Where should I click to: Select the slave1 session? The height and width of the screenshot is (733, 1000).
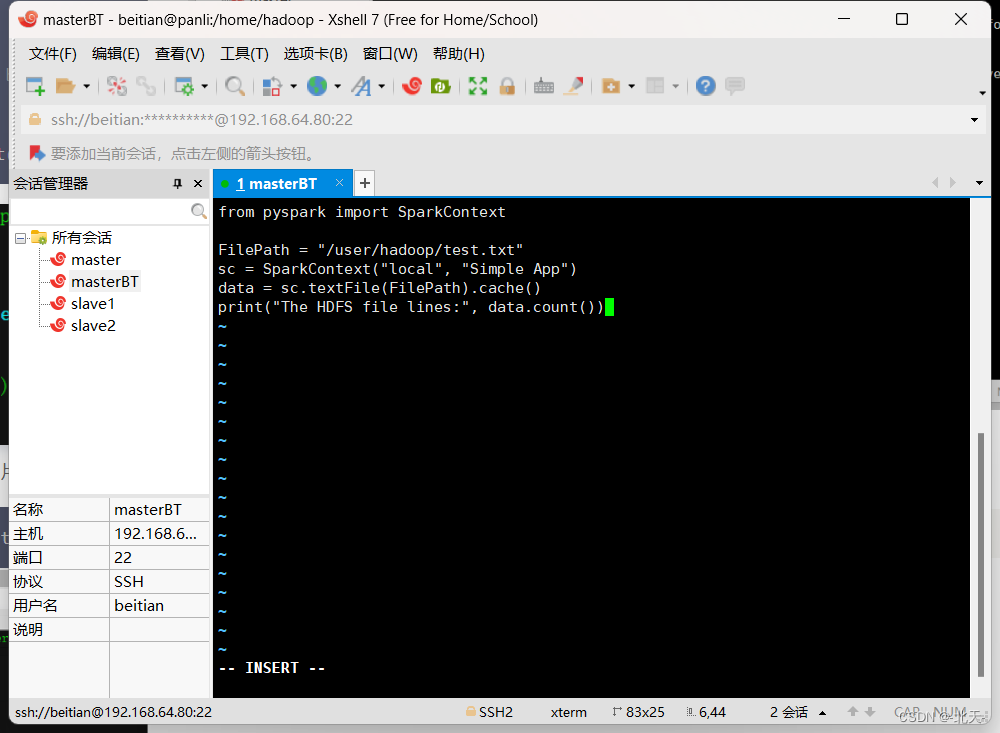(92, 304)
